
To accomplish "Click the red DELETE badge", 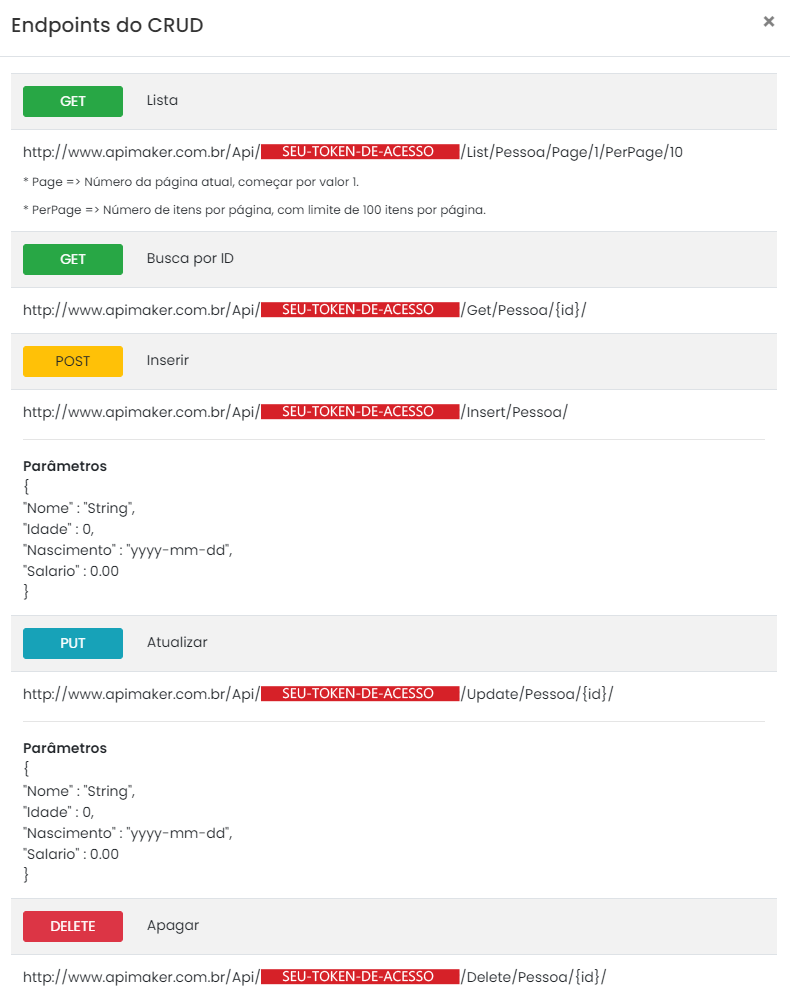I will coord(73,926).
